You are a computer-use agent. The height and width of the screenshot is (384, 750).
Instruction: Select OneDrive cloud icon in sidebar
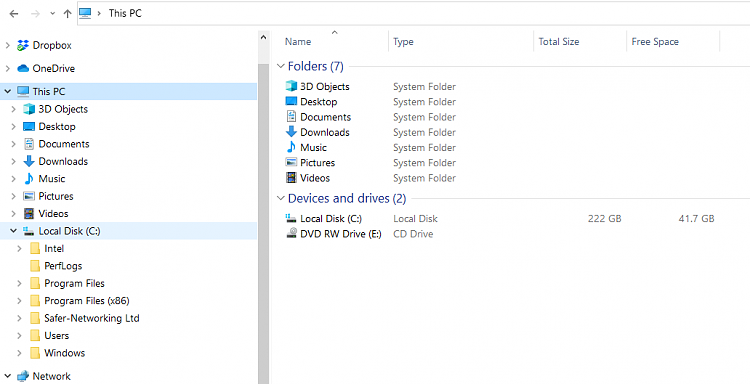click(x=23, y=68)
